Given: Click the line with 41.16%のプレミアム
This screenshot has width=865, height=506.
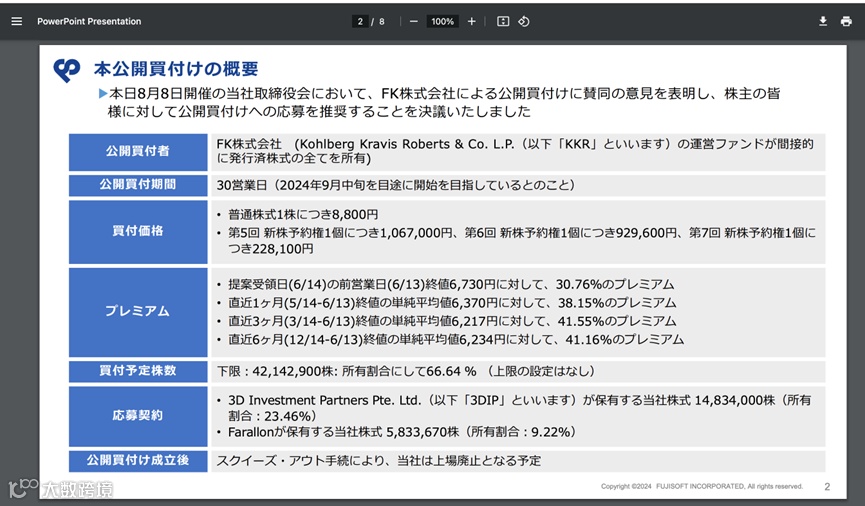Looking at the screenshot, I should (456, 339).
